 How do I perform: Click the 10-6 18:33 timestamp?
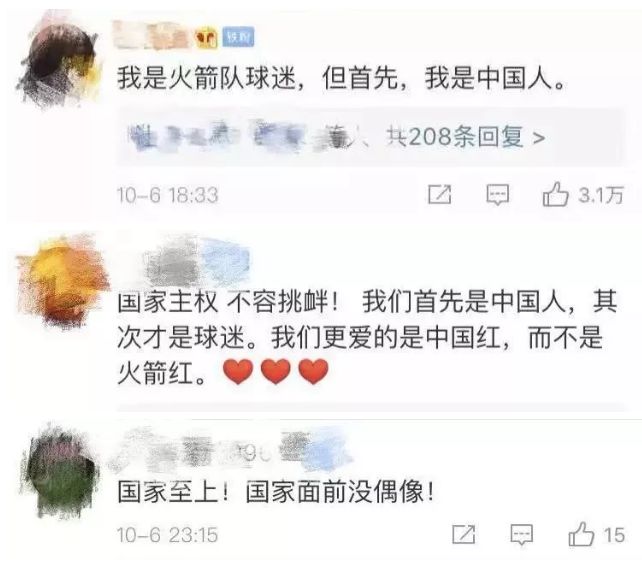(x=167, y=195)
